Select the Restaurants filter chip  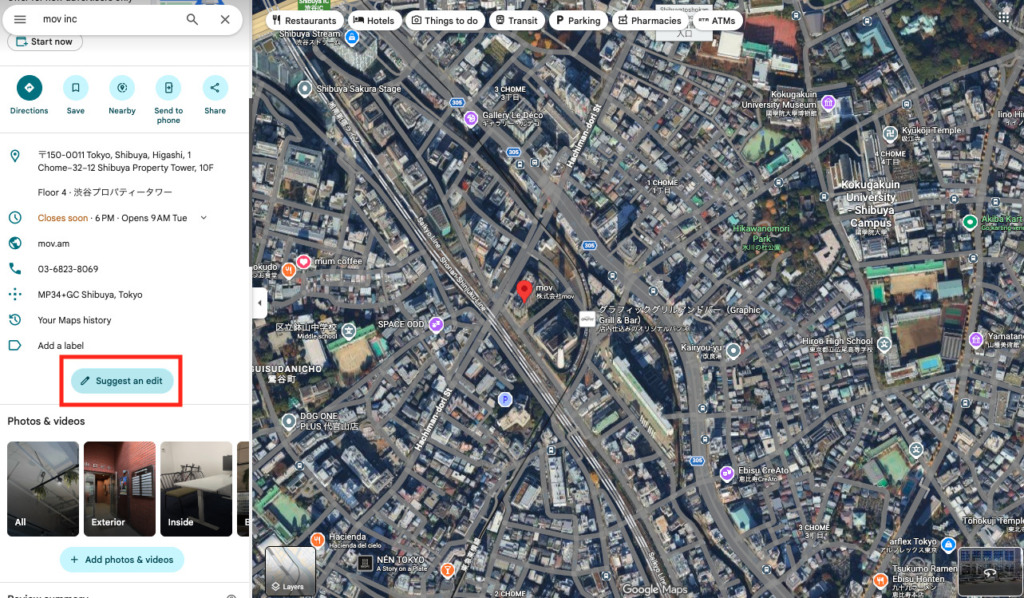pos(302,20)
